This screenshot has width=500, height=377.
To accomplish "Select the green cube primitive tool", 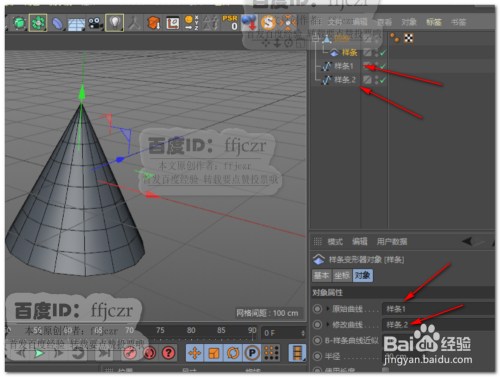I will coord(19,23).
